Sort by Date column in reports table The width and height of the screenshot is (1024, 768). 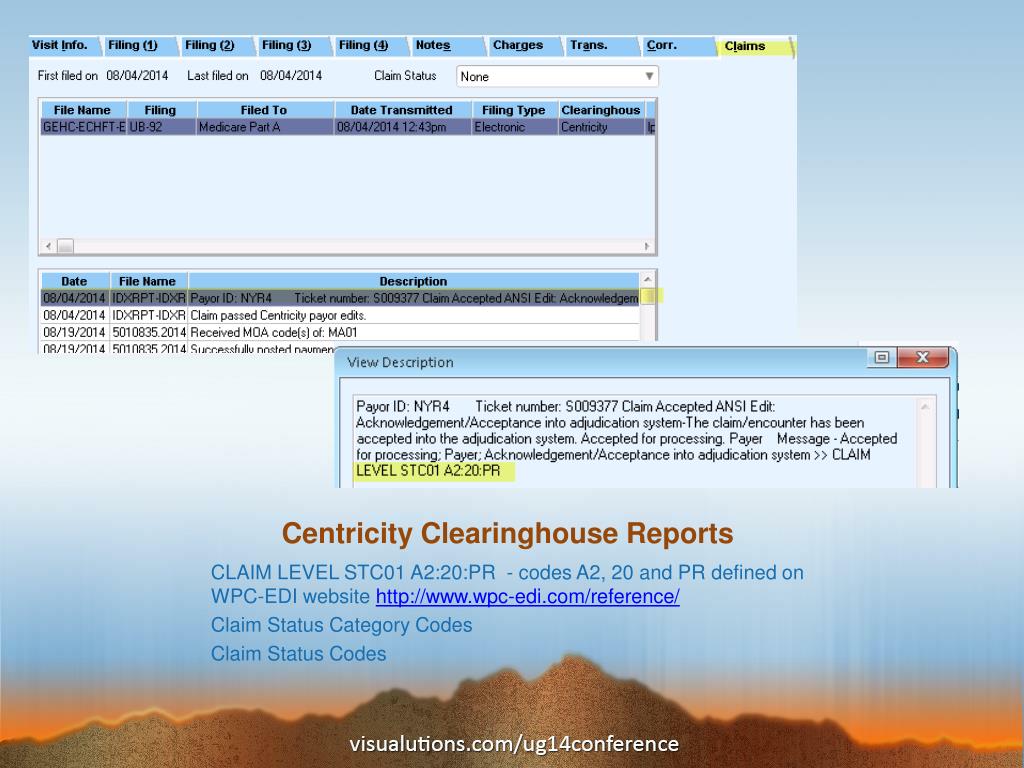click(75, 281)
